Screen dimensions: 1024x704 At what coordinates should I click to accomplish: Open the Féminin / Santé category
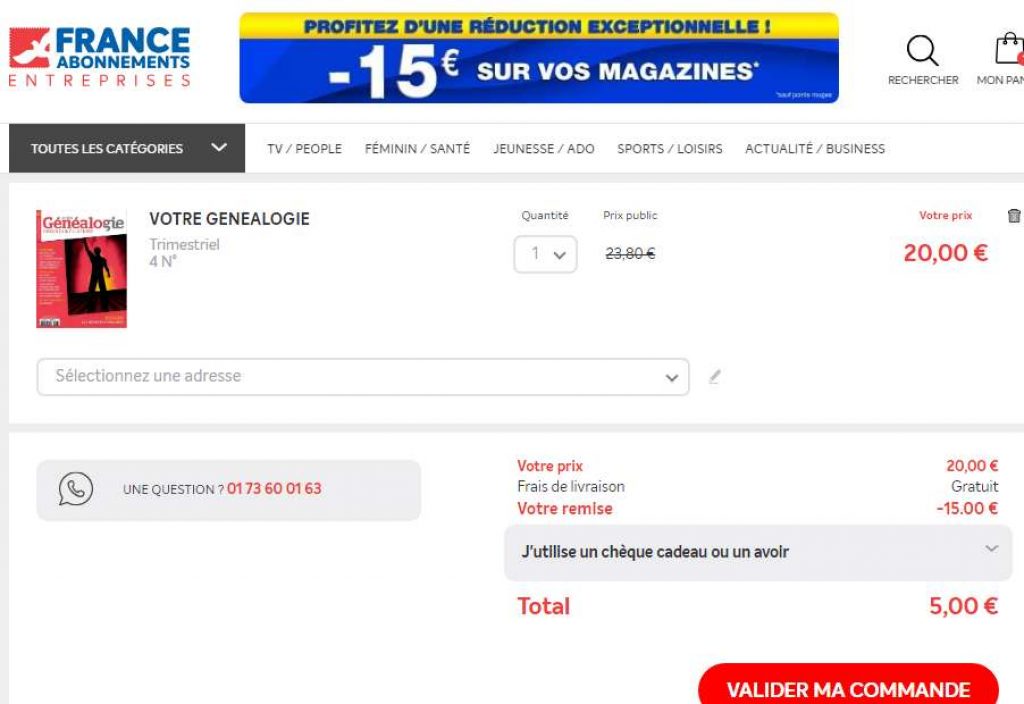pos(417,149)
